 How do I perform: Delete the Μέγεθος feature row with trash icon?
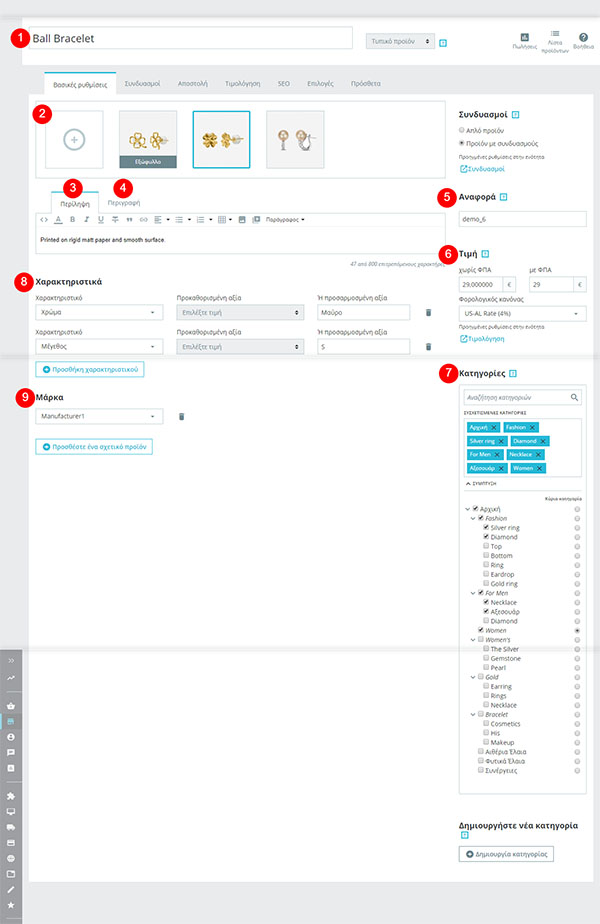(428, 346)
